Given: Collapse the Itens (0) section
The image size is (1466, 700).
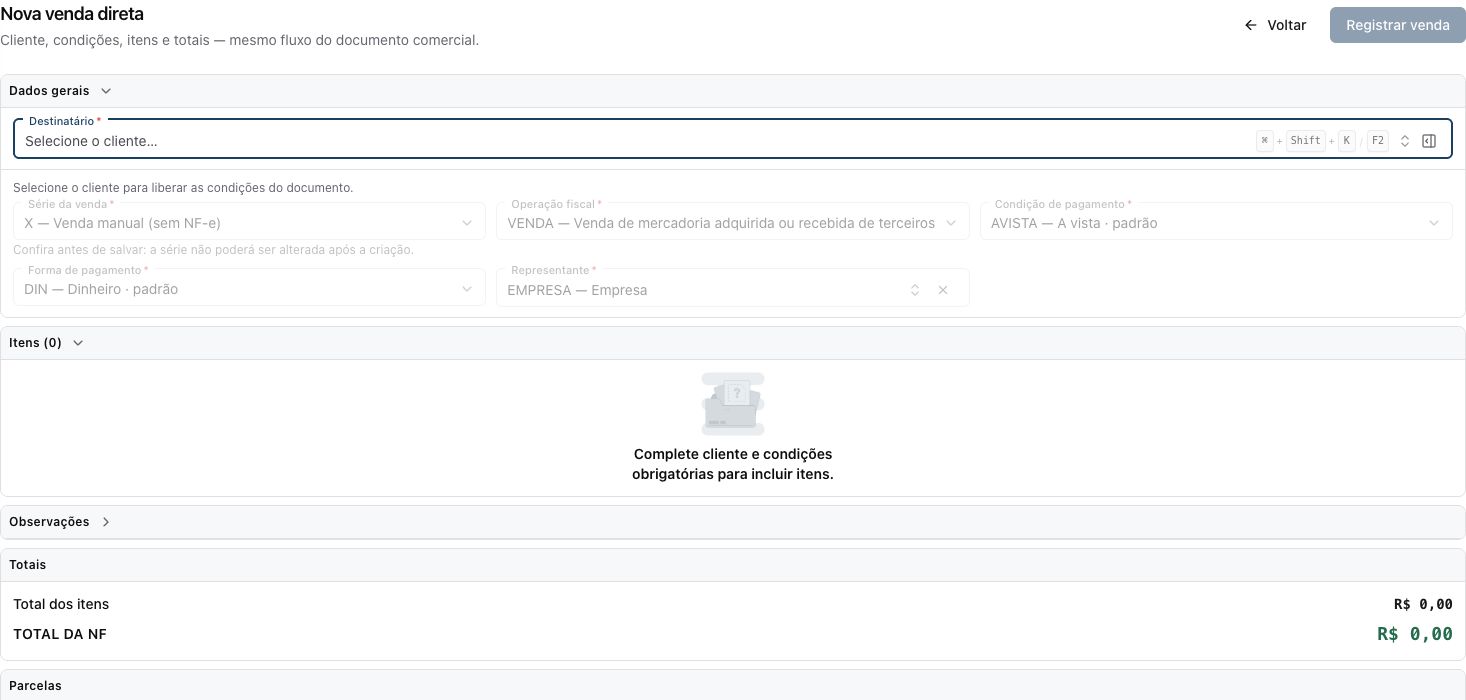Looking at the screenshot, I should 78,343.
